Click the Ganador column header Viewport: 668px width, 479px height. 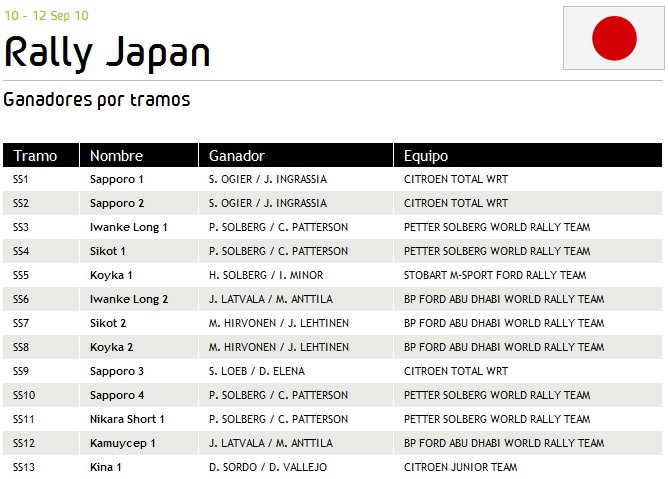tap(236, 156)
